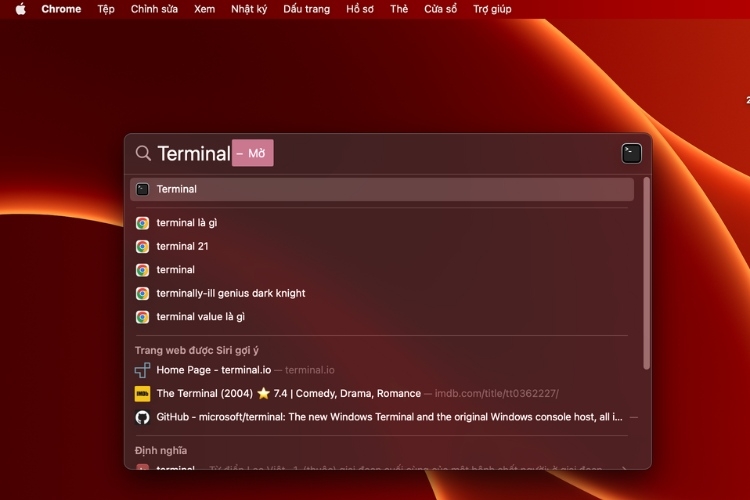The height and width of the screenshot is (500, 750).
Task: Open the Chrome application menu
Action: click(61, 9)
